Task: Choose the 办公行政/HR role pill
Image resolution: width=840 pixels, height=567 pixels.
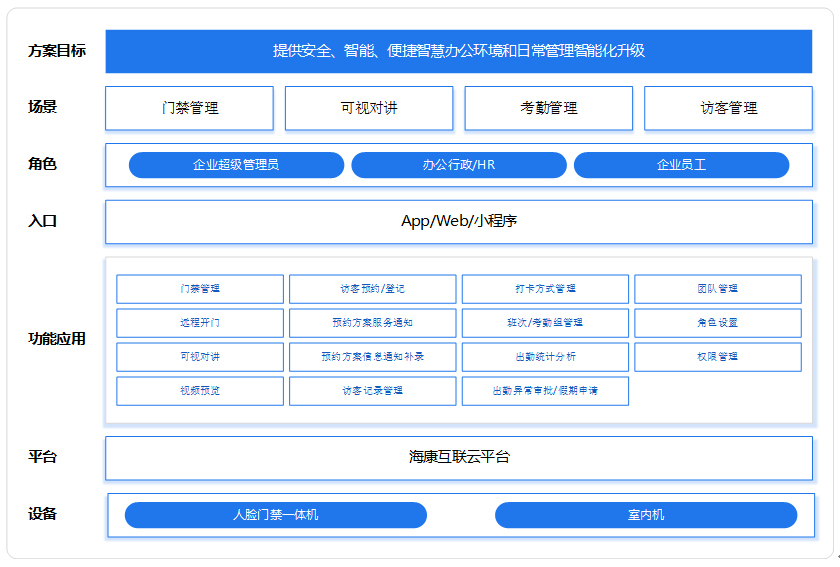Action: coord(459,165)
